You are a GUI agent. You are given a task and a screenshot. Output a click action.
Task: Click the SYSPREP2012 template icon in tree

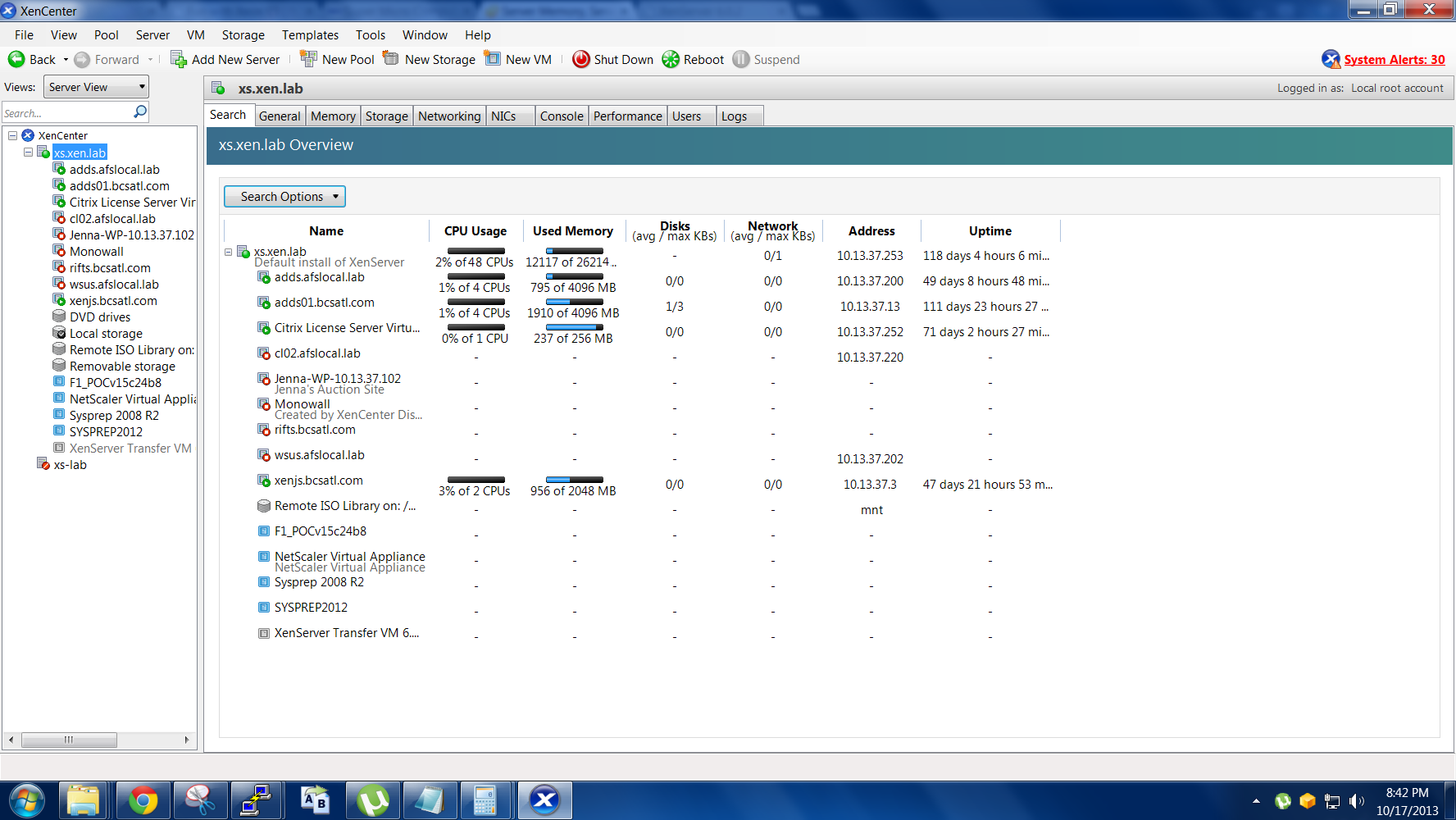(59, 431)
